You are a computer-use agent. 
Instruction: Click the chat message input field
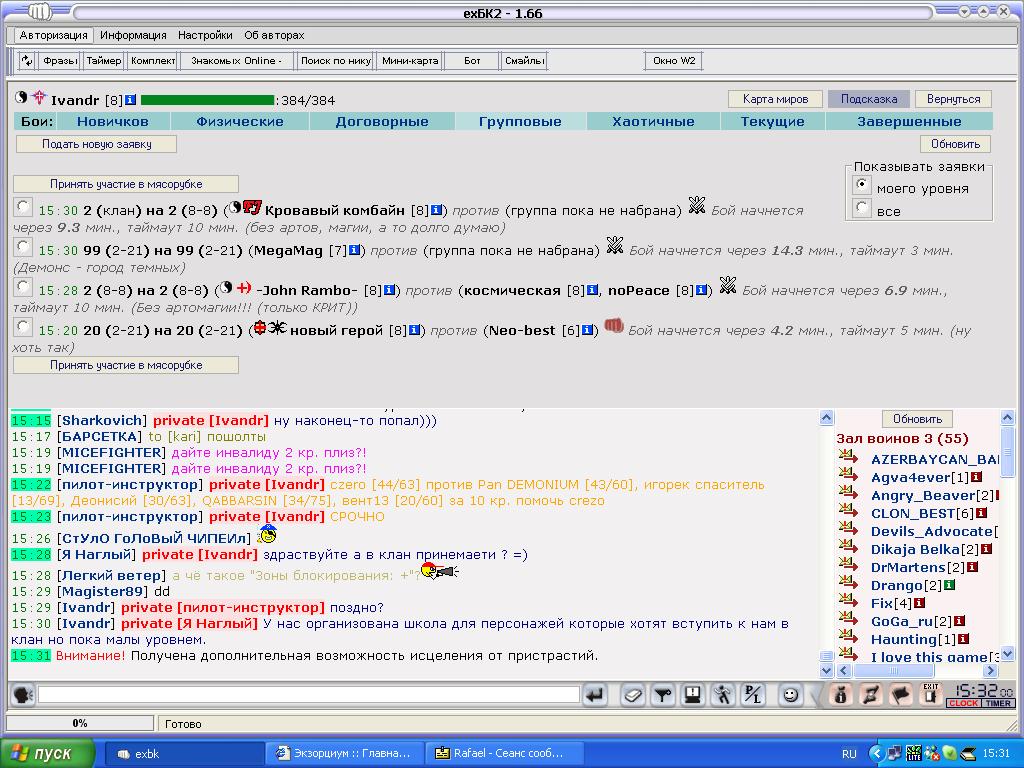308,695
